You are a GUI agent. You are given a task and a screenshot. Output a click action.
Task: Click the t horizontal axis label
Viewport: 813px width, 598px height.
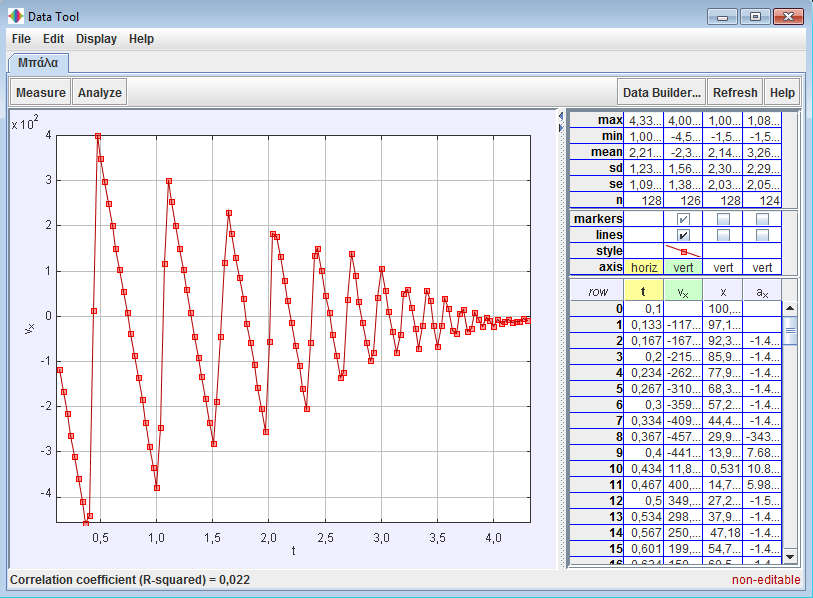coord(293,551)
